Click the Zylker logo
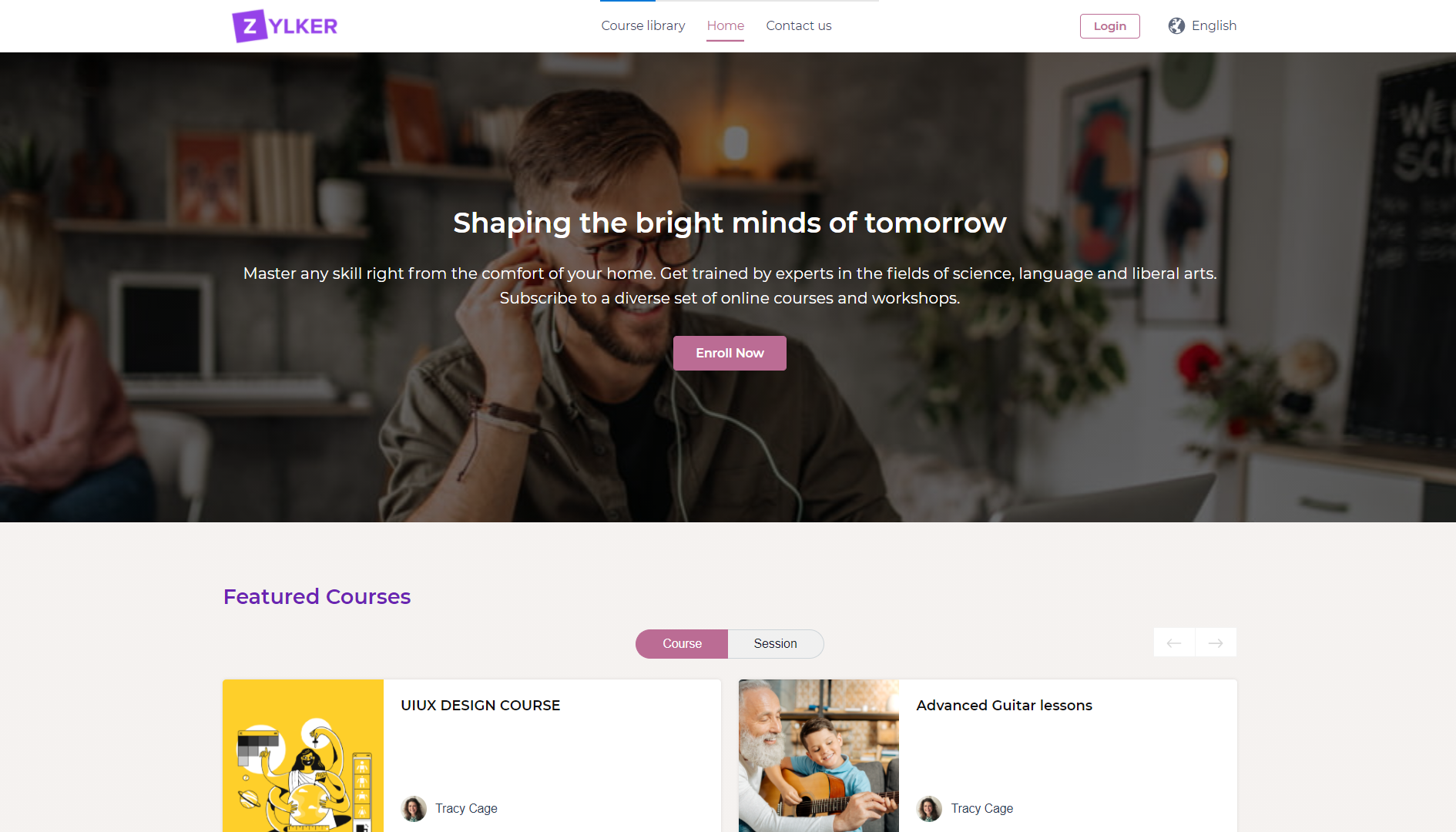This screenshot has width=1456, height=832. click(x=285, y=26)
